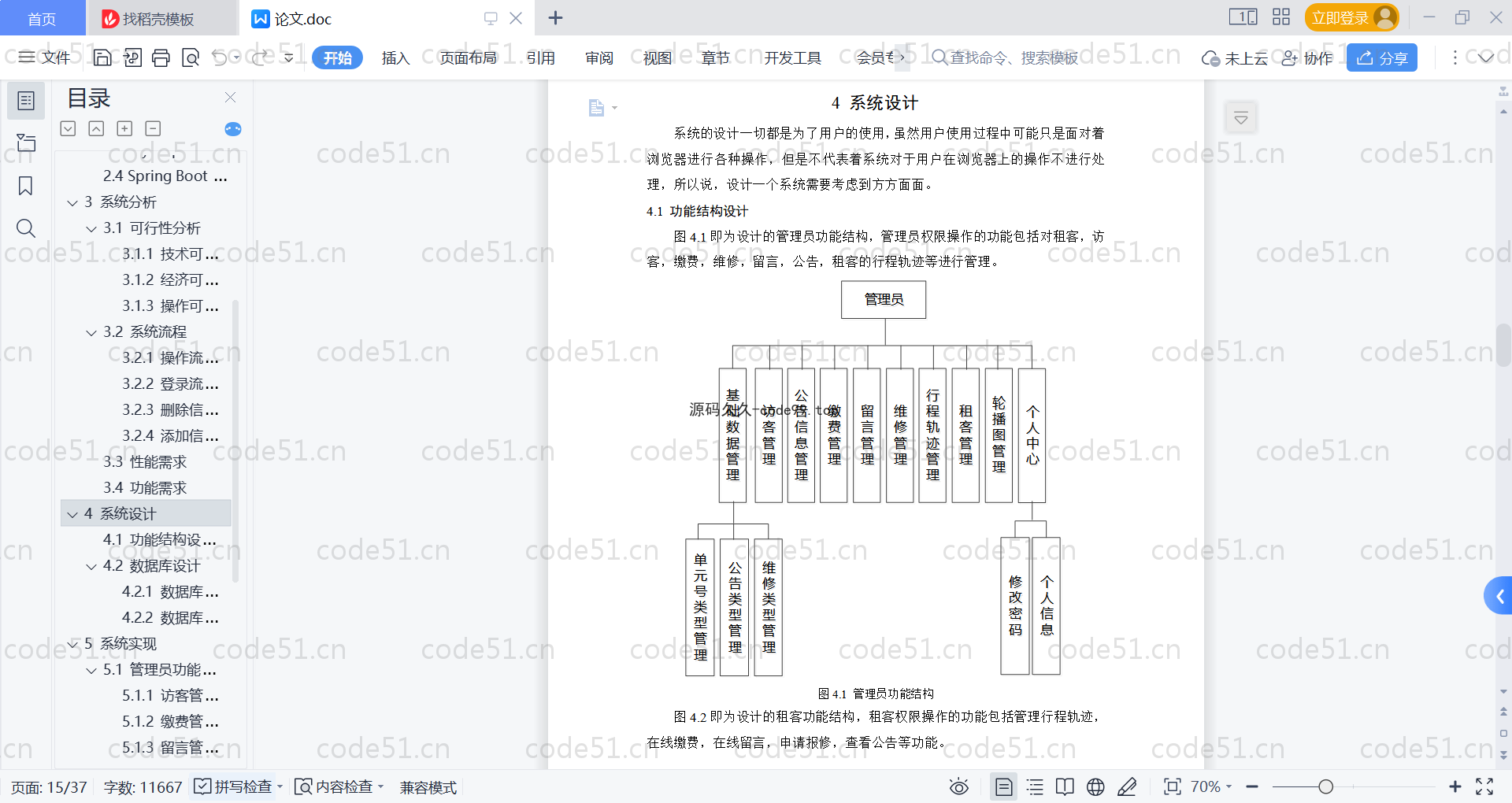Click the 未上云 cloud status button

[x=1235, y=57]
